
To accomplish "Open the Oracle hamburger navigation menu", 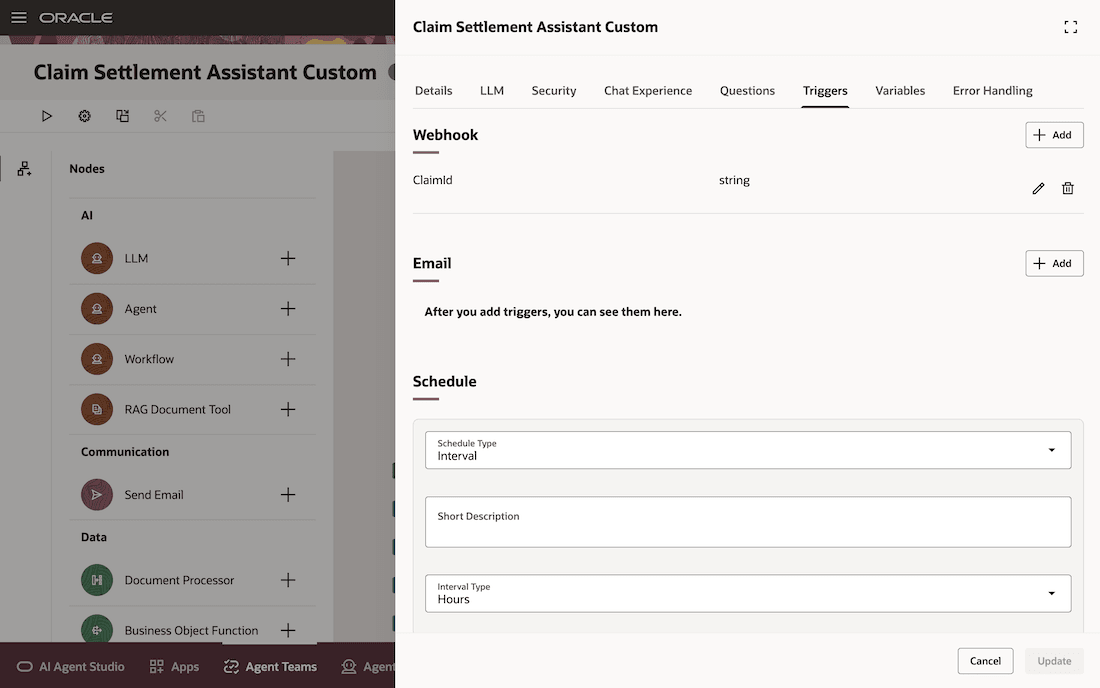I will (x=19, y=18).
